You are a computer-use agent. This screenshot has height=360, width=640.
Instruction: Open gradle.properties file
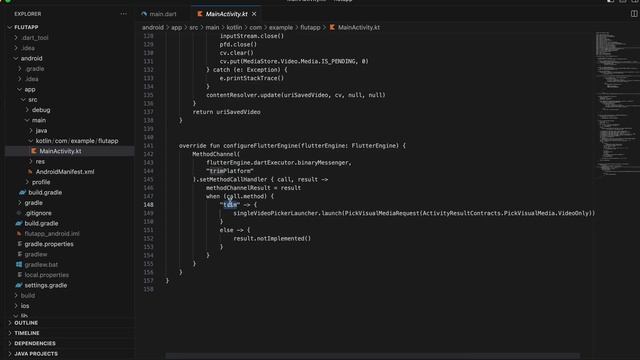tap(49, 244)
